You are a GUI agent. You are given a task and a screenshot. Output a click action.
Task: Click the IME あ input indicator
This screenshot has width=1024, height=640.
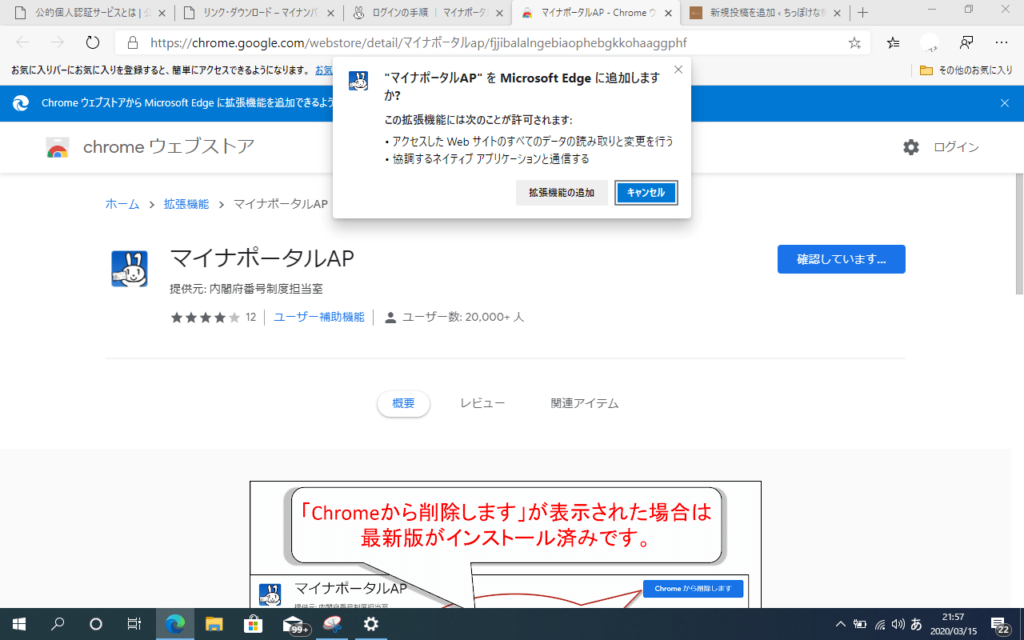tap(916, 624)
